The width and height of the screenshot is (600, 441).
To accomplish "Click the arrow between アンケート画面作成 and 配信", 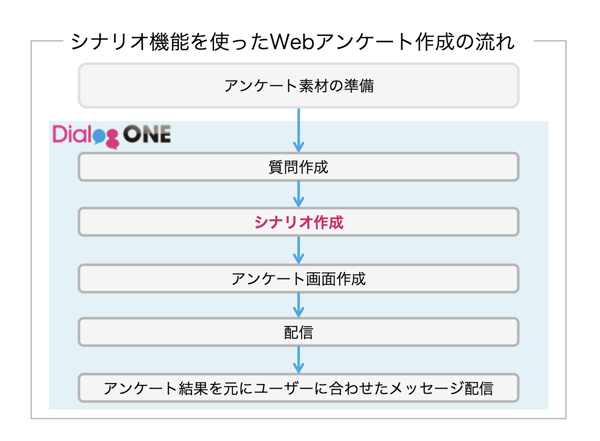I will pyautogui.click(x=299, y=305).
